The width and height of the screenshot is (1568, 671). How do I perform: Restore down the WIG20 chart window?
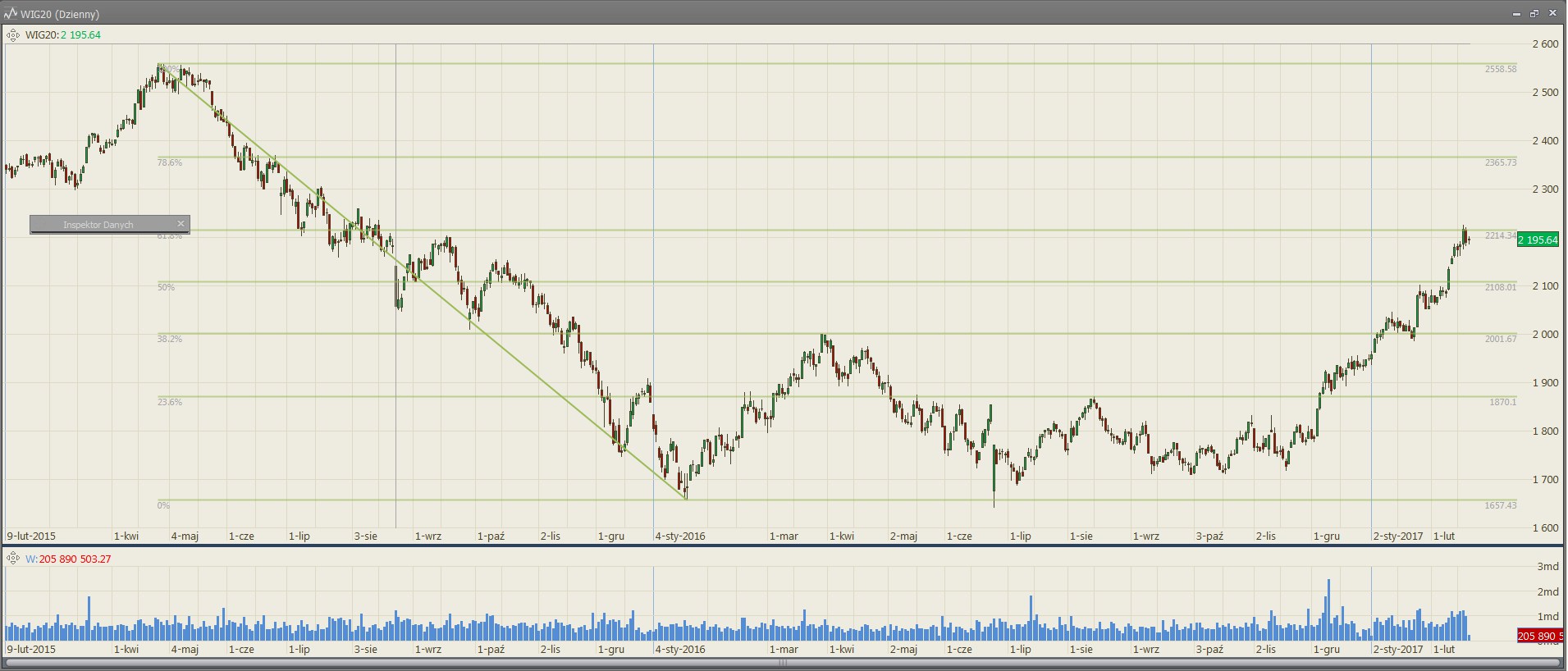click(x=1534, y=14)
